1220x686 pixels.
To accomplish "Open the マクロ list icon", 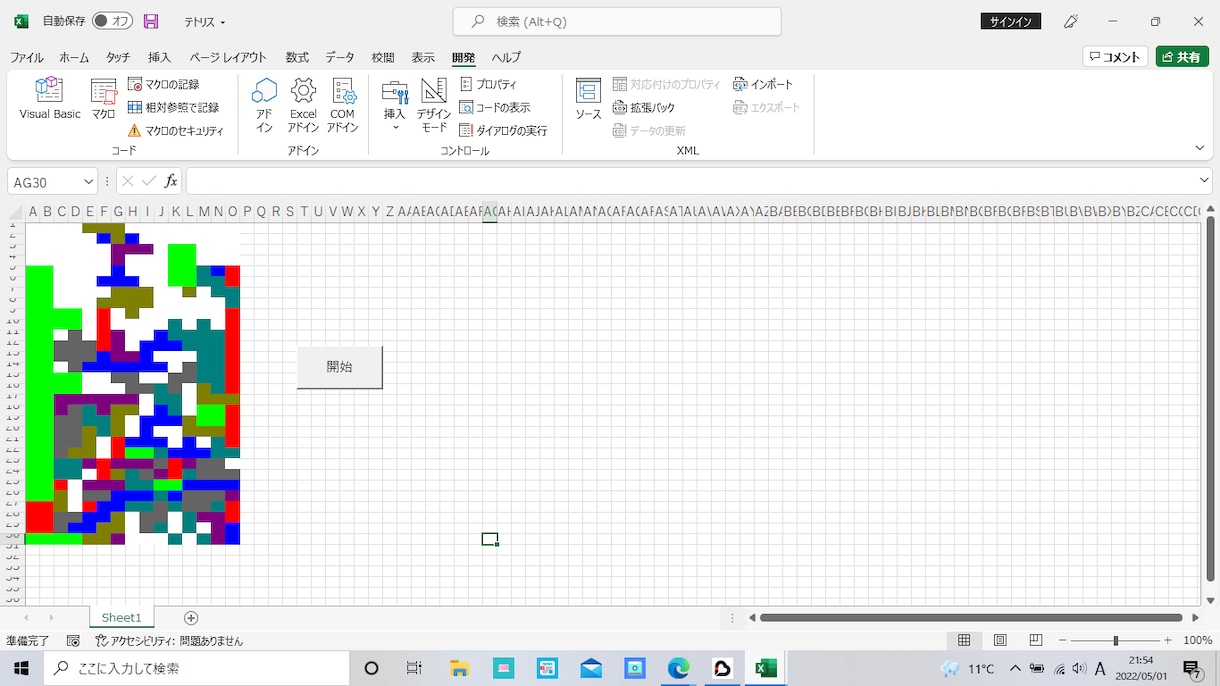I will tap(103, 99).
